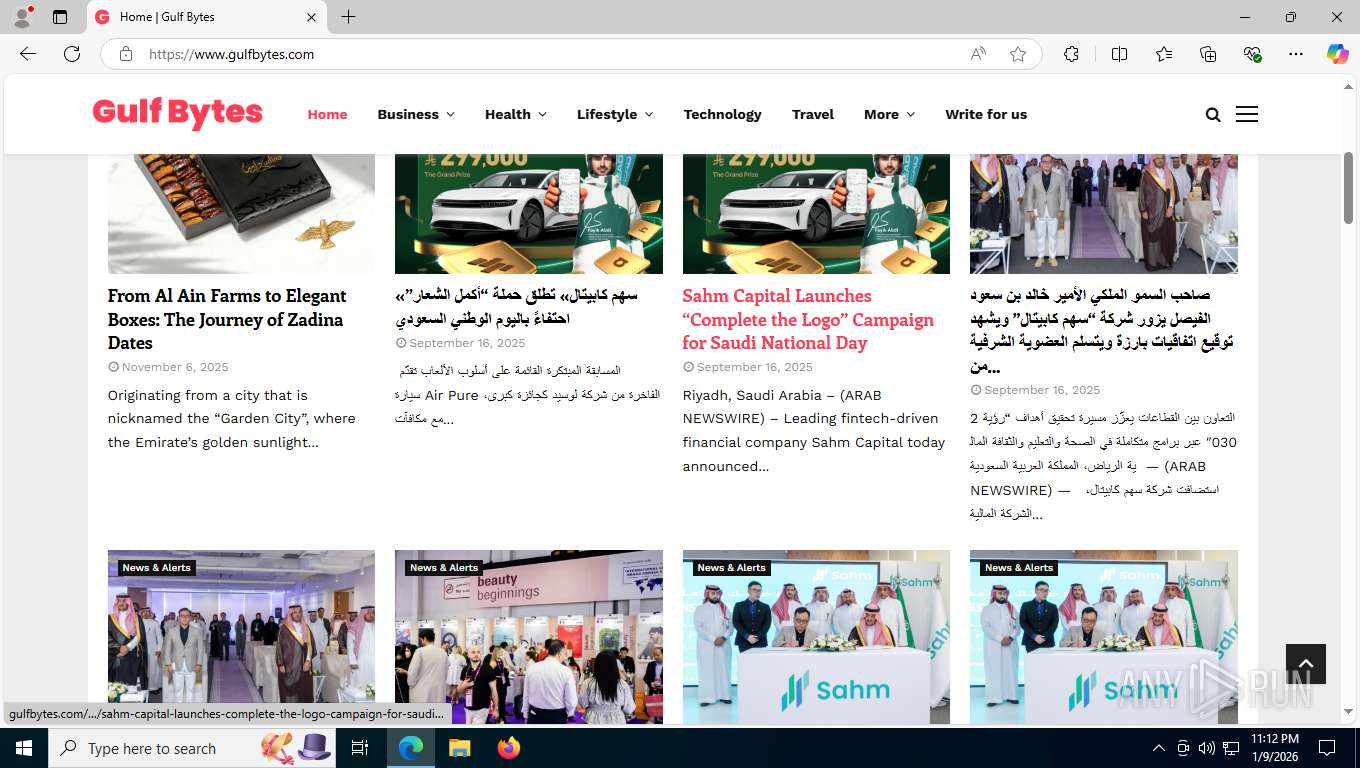Open Tab actions menu icon
The image size is (1360, 768).
(x=60, y=17)
